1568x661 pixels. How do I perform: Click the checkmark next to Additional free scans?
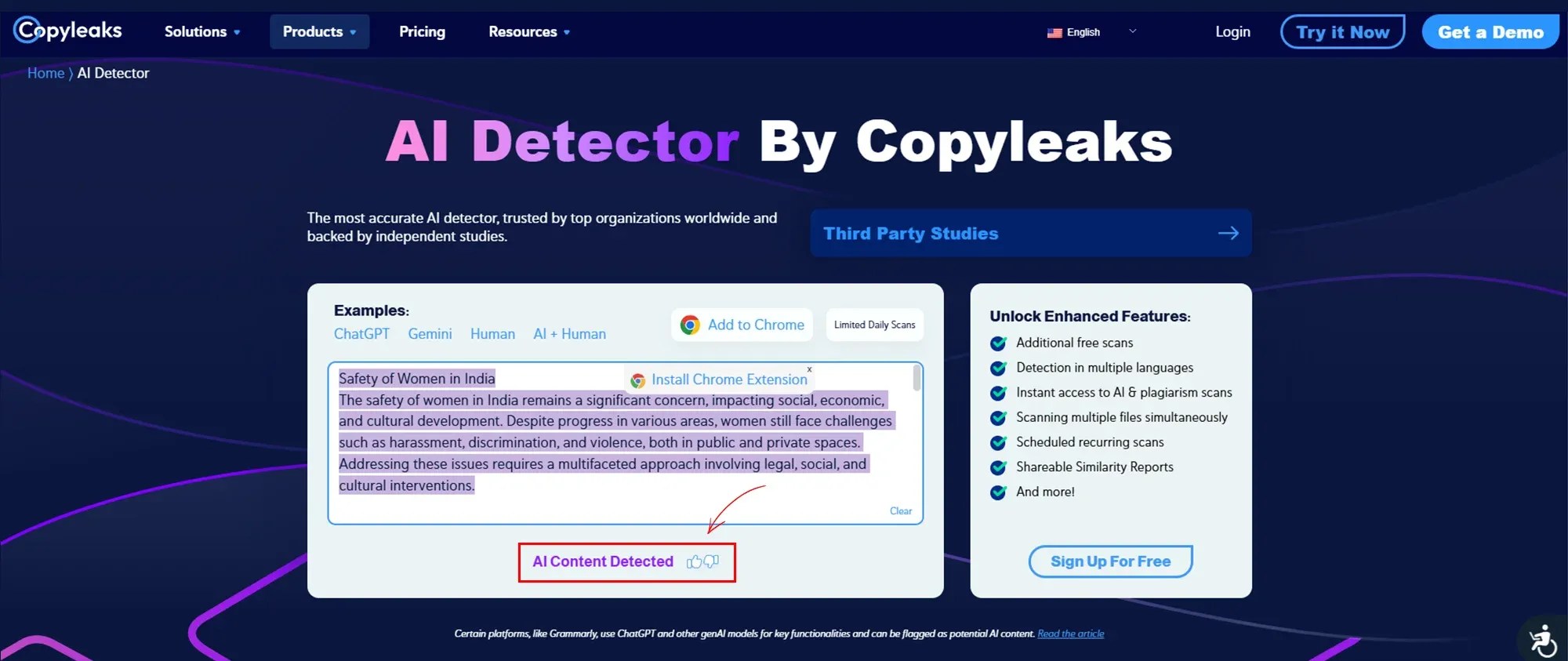pos(999,343)
